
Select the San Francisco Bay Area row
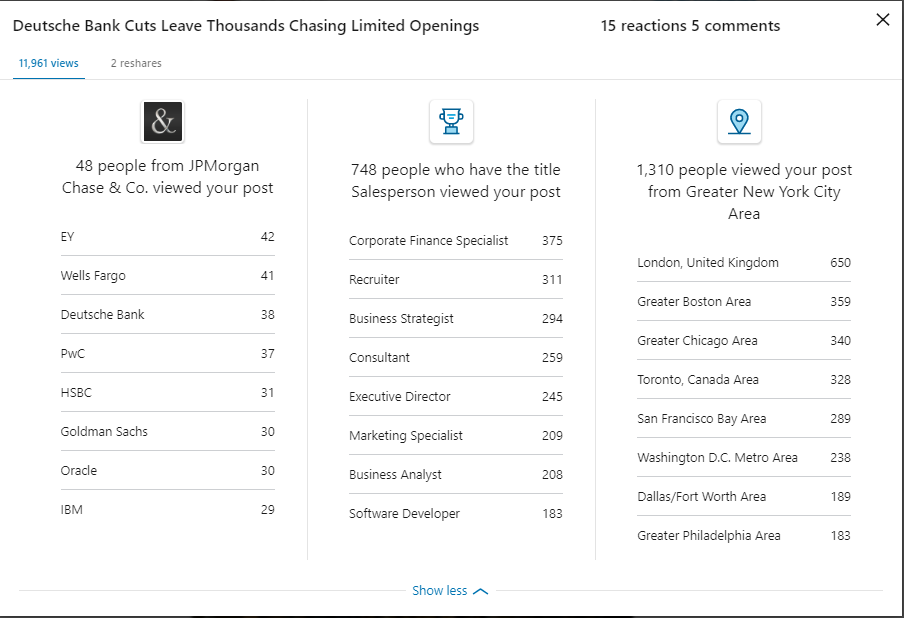(x=743, y=419)
